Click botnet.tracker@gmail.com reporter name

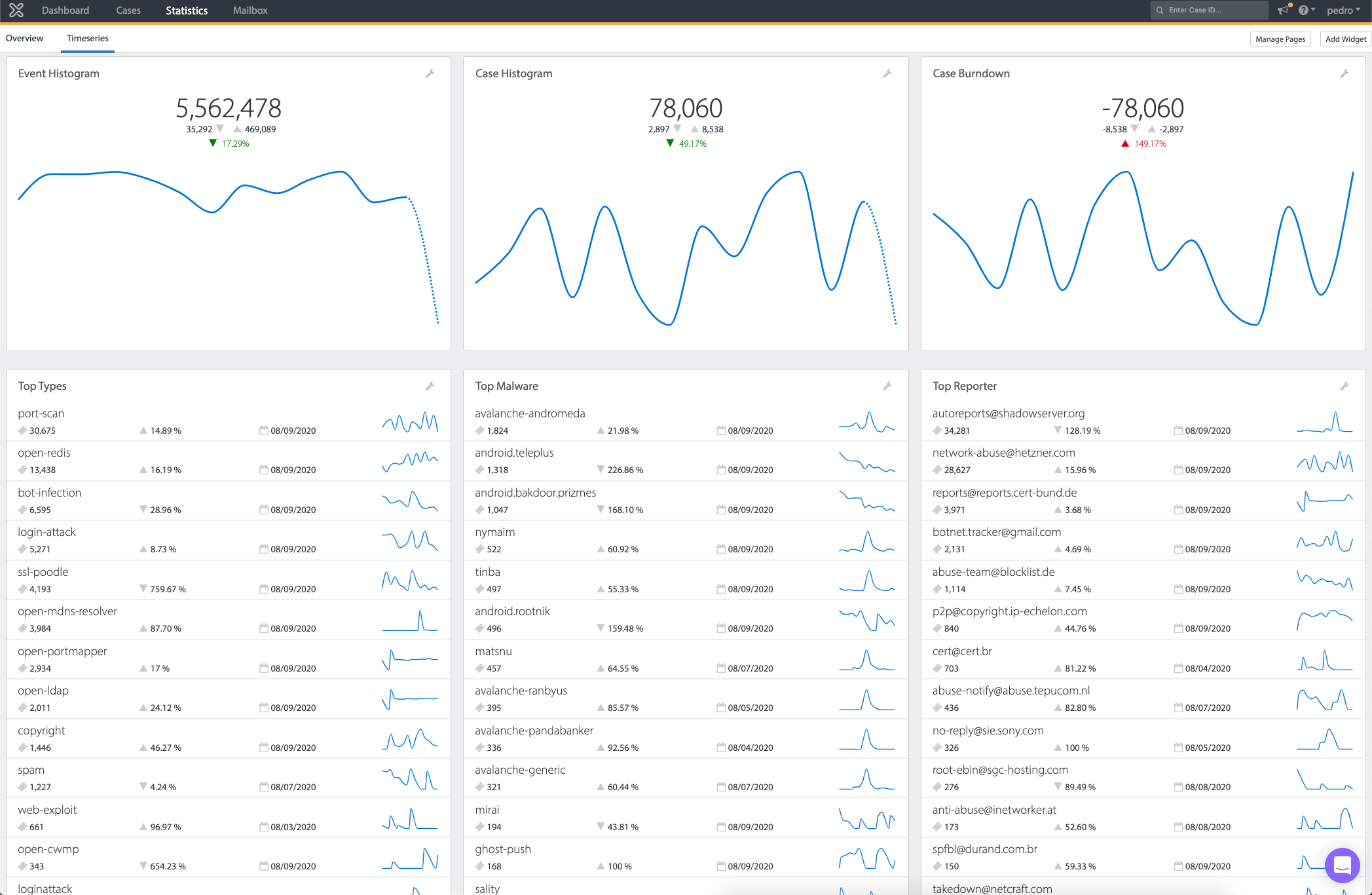click(996, 532)
